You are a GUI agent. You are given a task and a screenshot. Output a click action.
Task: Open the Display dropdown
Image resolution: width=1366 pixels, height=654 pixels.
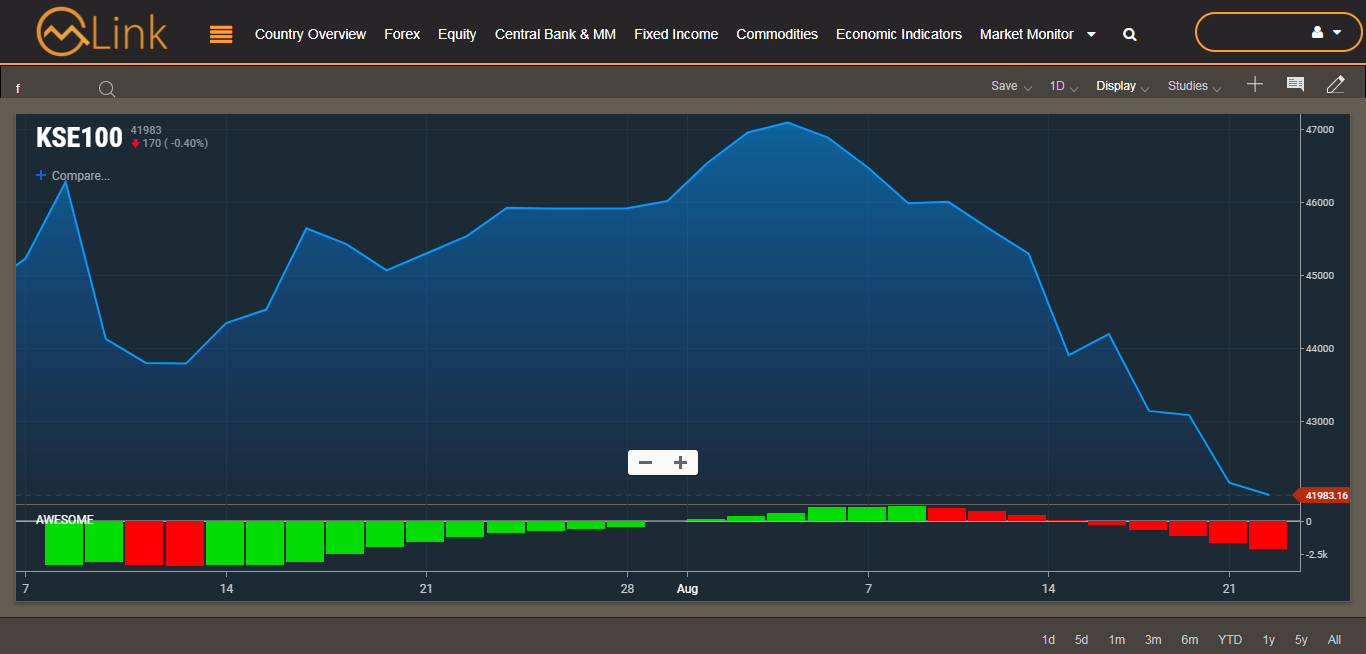point(1123,86)
